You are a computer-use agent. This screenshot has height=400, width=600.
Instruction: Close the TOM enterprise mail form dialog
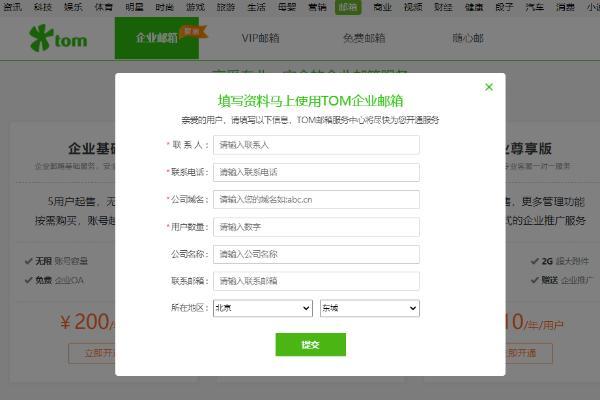coord(489,87)
